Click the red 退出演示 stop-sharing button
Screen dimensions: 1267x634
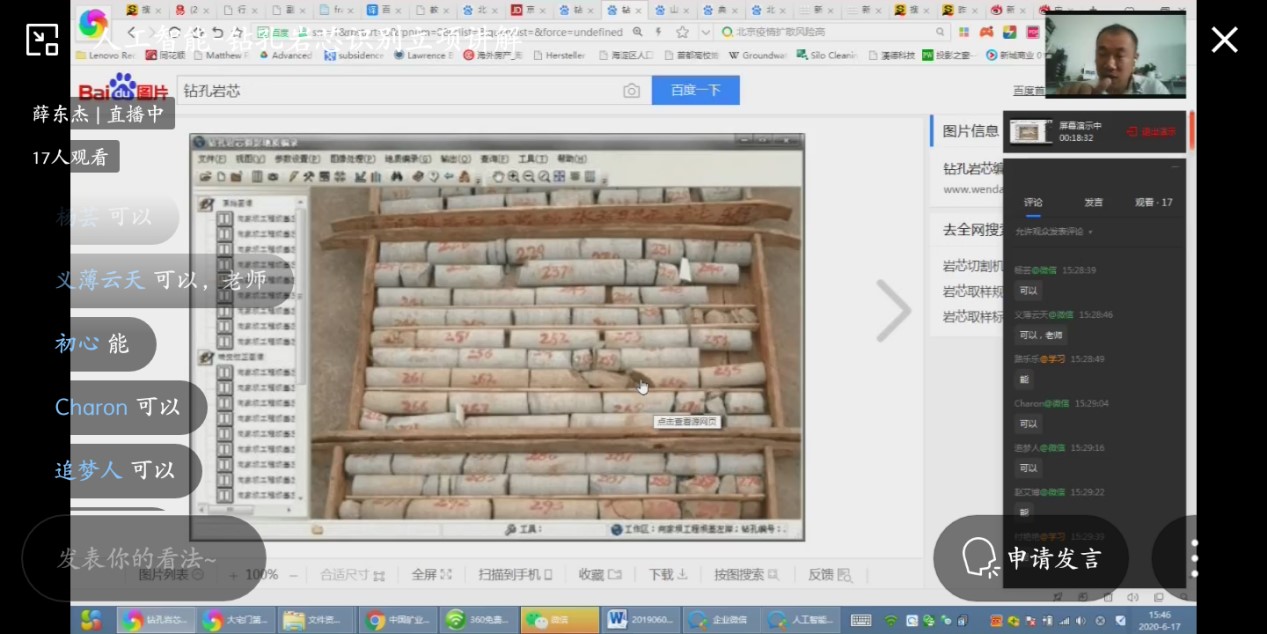tap(1152, 131)
